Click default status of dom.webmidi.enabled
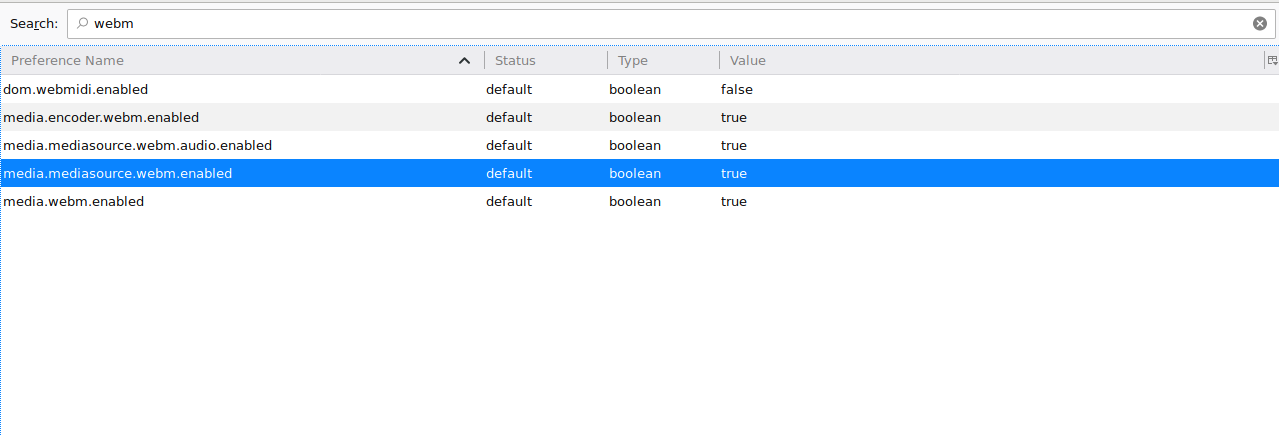The height and width of the screenshot is (435, 1279). (x=509, y=89)
